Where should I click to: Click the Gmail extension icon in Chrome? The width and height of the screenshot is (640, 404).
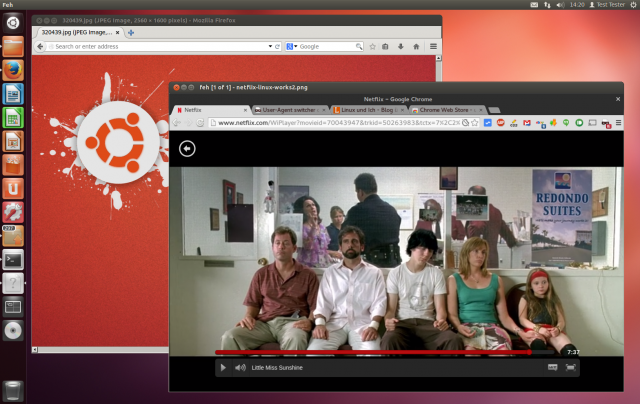(x=527, y=123)
